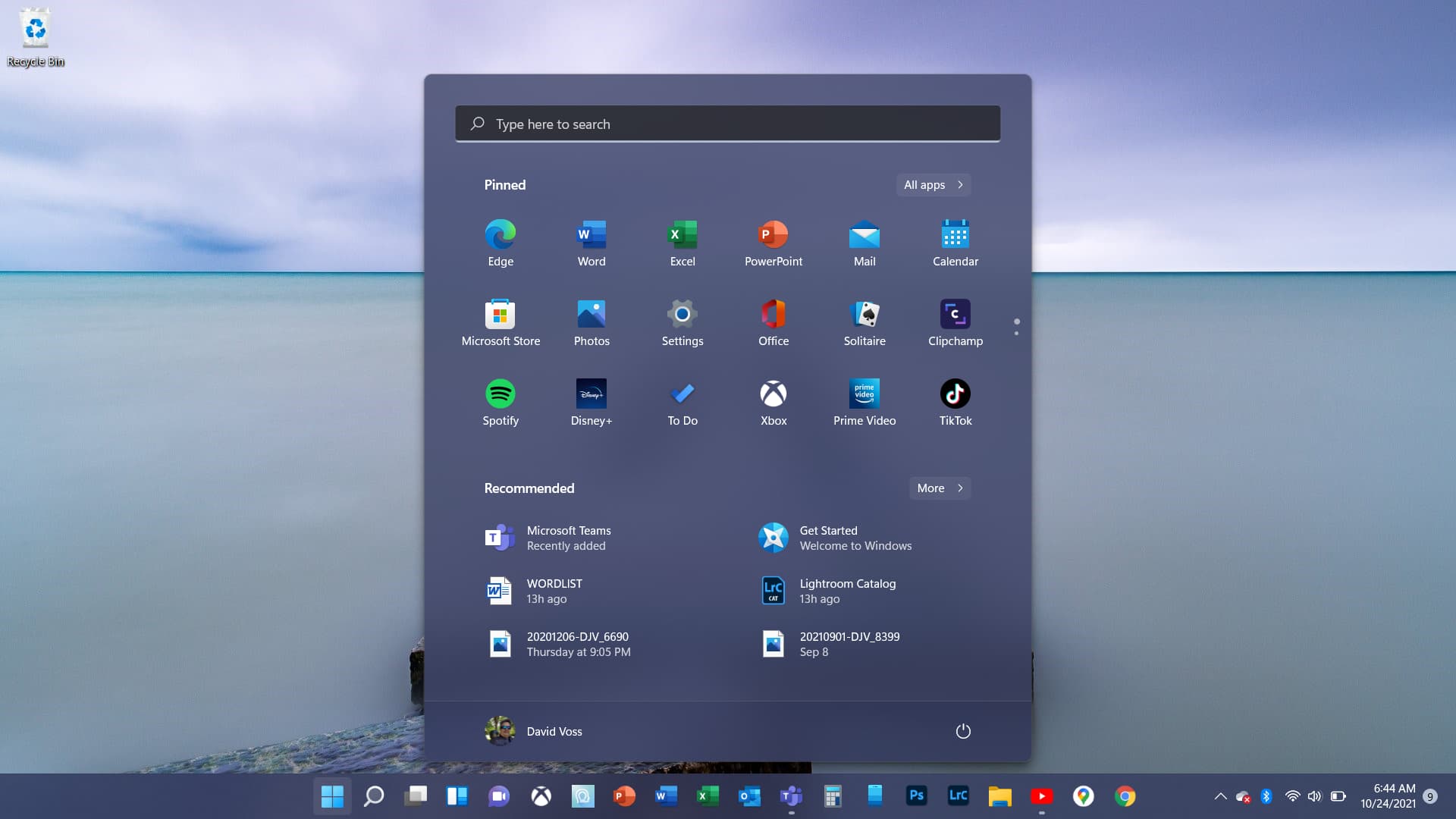The width and height of the screenshot is (1456, 819).
Task: Open Chat on taskbar
Action: (499, 796)
